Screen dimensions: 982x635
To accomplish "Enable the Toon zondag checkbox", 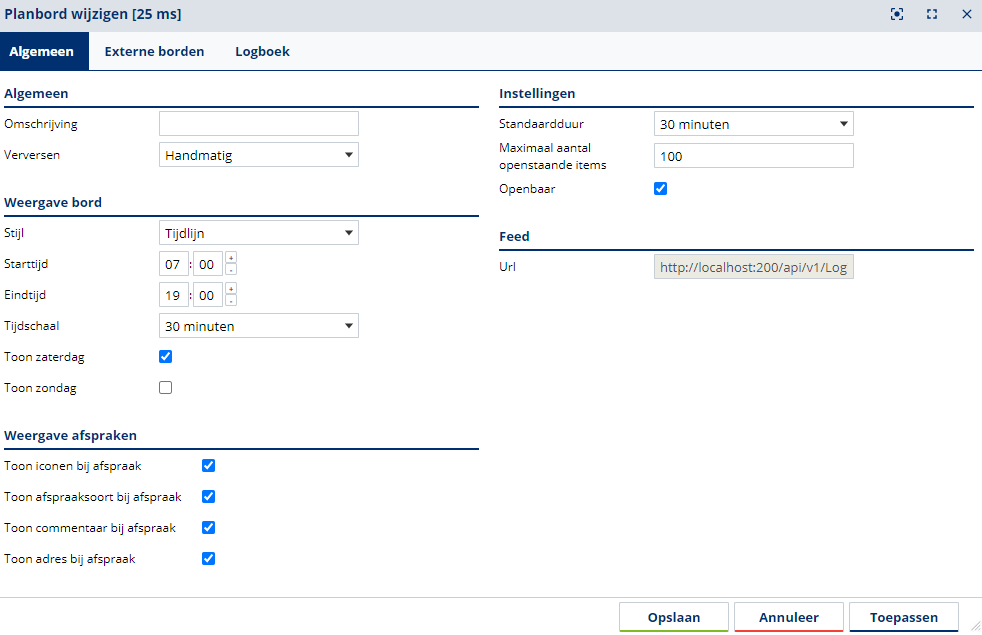I will pos(166,388).
